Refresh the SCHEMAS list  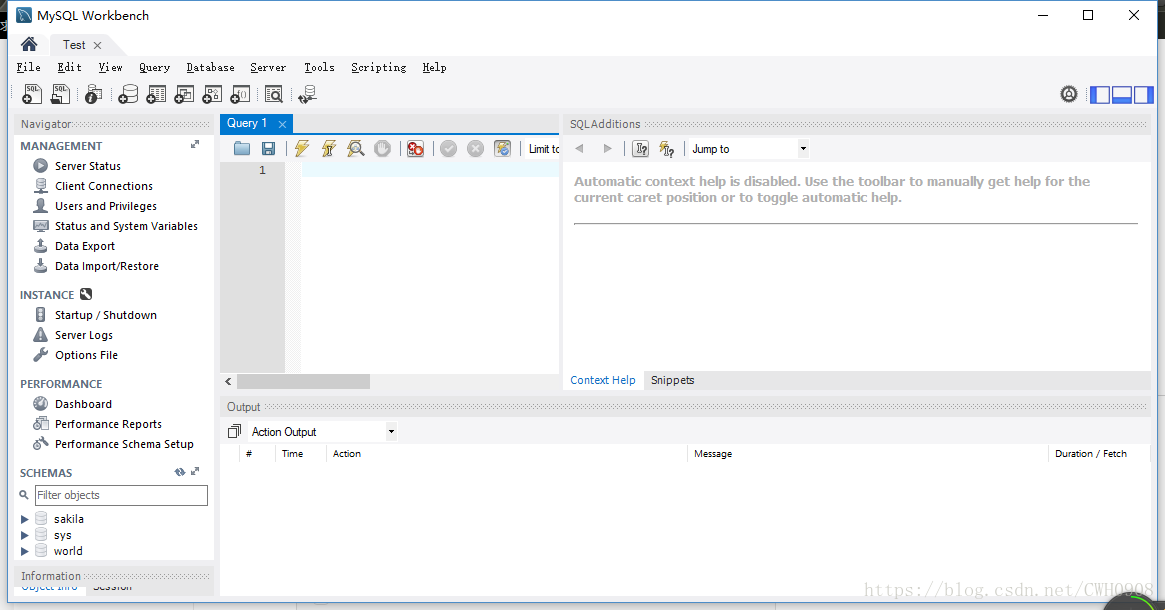[x=179, y=472]
